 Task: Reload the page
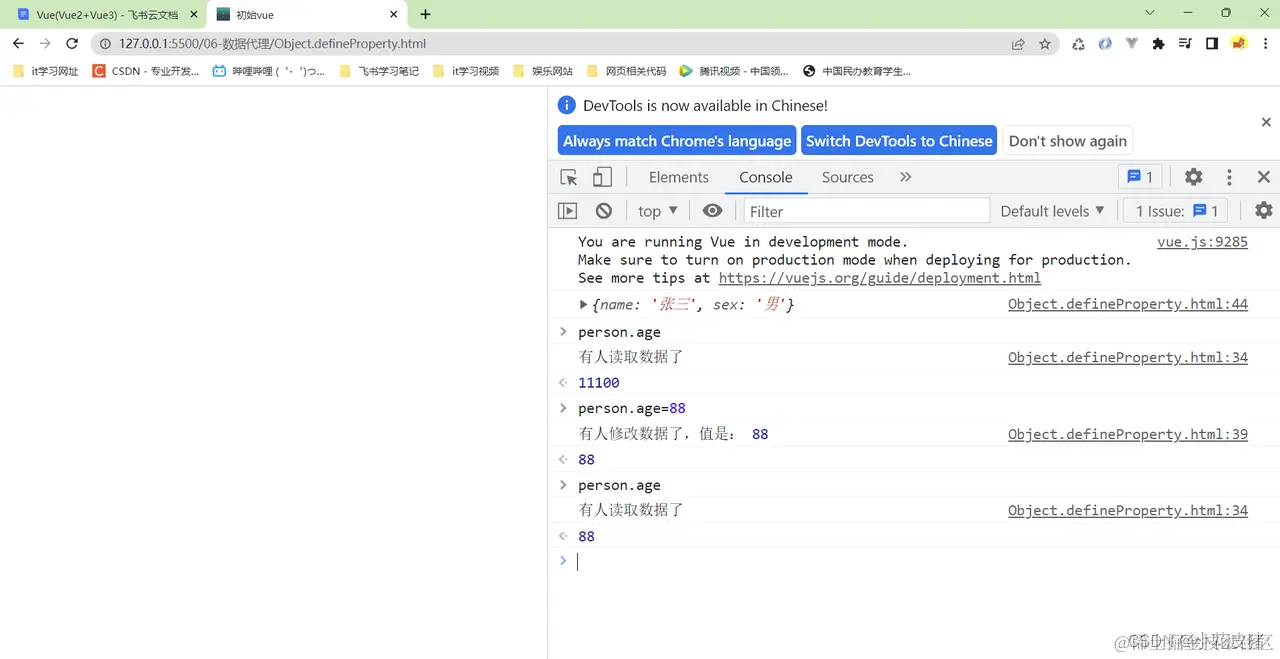point(72,44)
